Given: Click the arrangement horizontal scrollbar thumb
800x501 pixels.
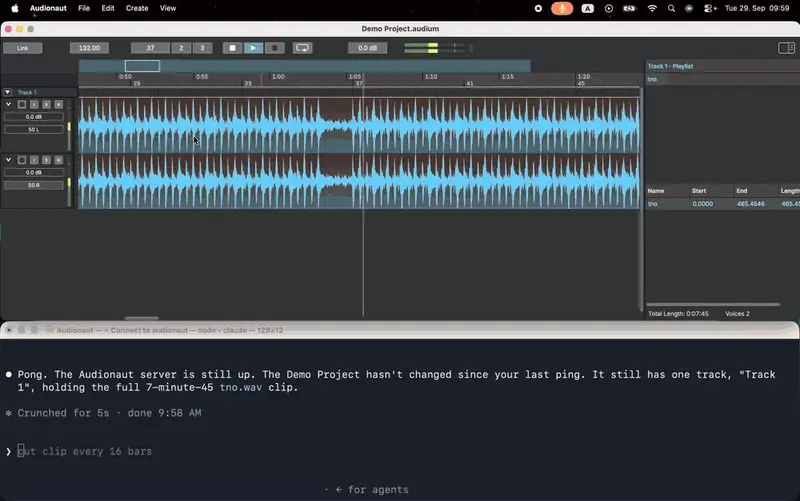Looking at the screenshot, I should (141, 318).
